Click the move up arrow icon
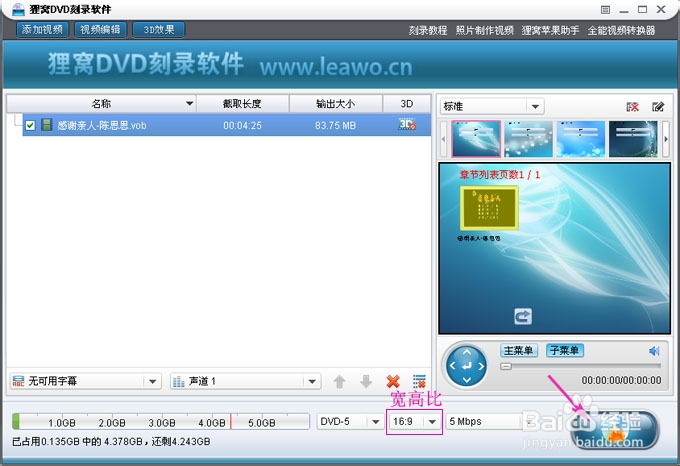The image size is (680, 466). pyautogui.click(x=340, y=381)
